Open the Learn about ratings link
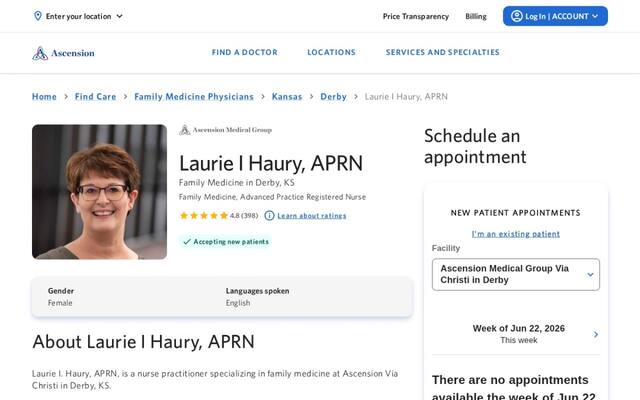Viewport: 640px width, 400px height. pos(312,216)
